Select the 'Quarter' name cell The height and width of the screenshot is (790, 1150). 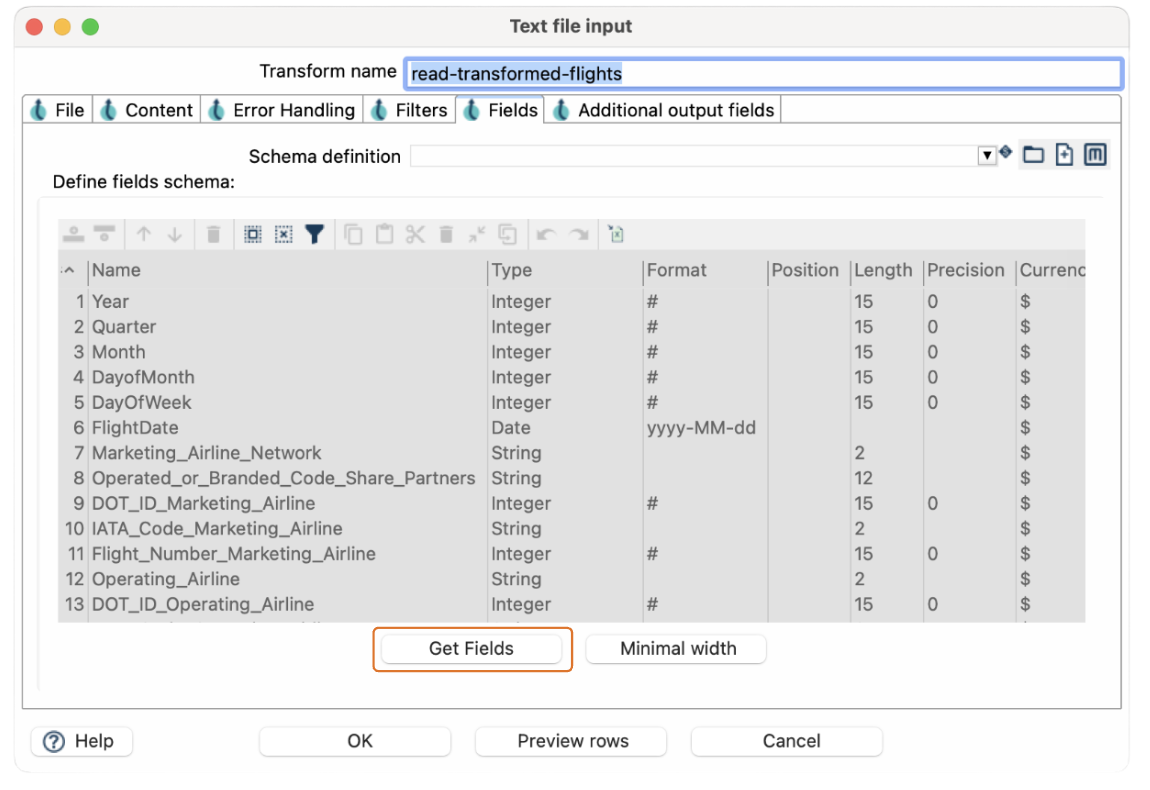[x=288, y=327]
